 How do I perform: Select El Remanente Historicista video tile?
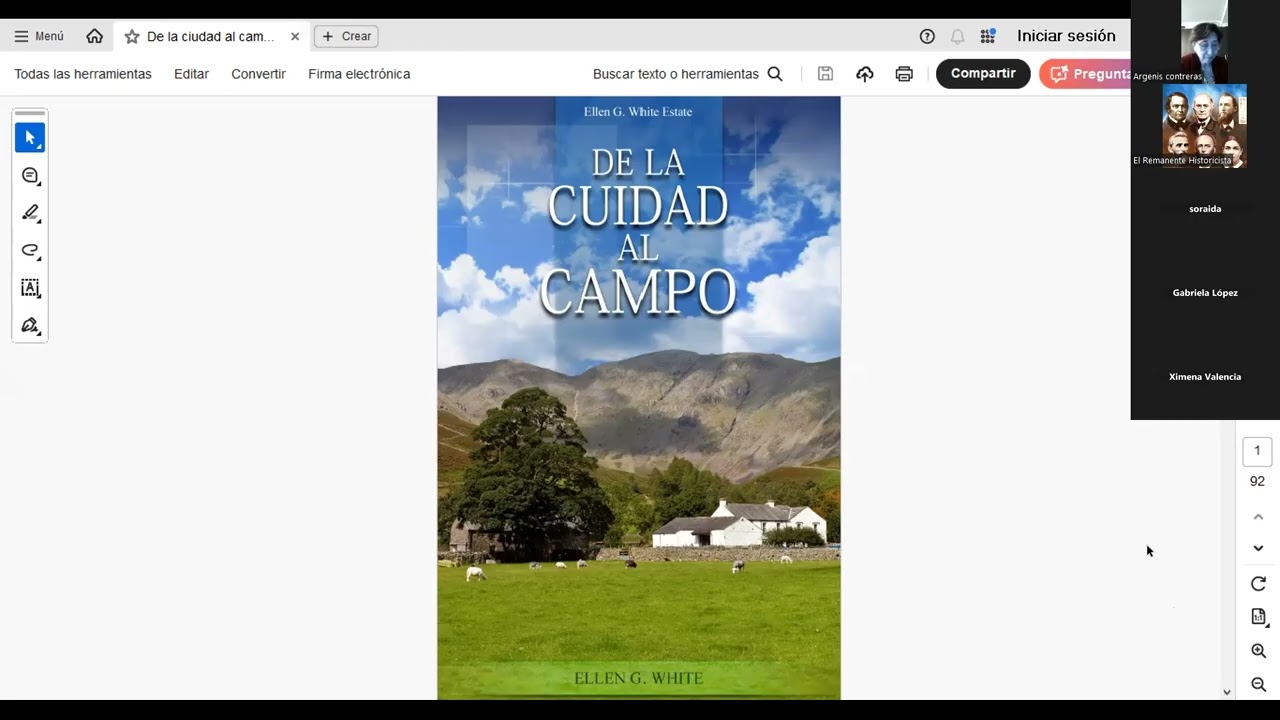point(1205,126)
